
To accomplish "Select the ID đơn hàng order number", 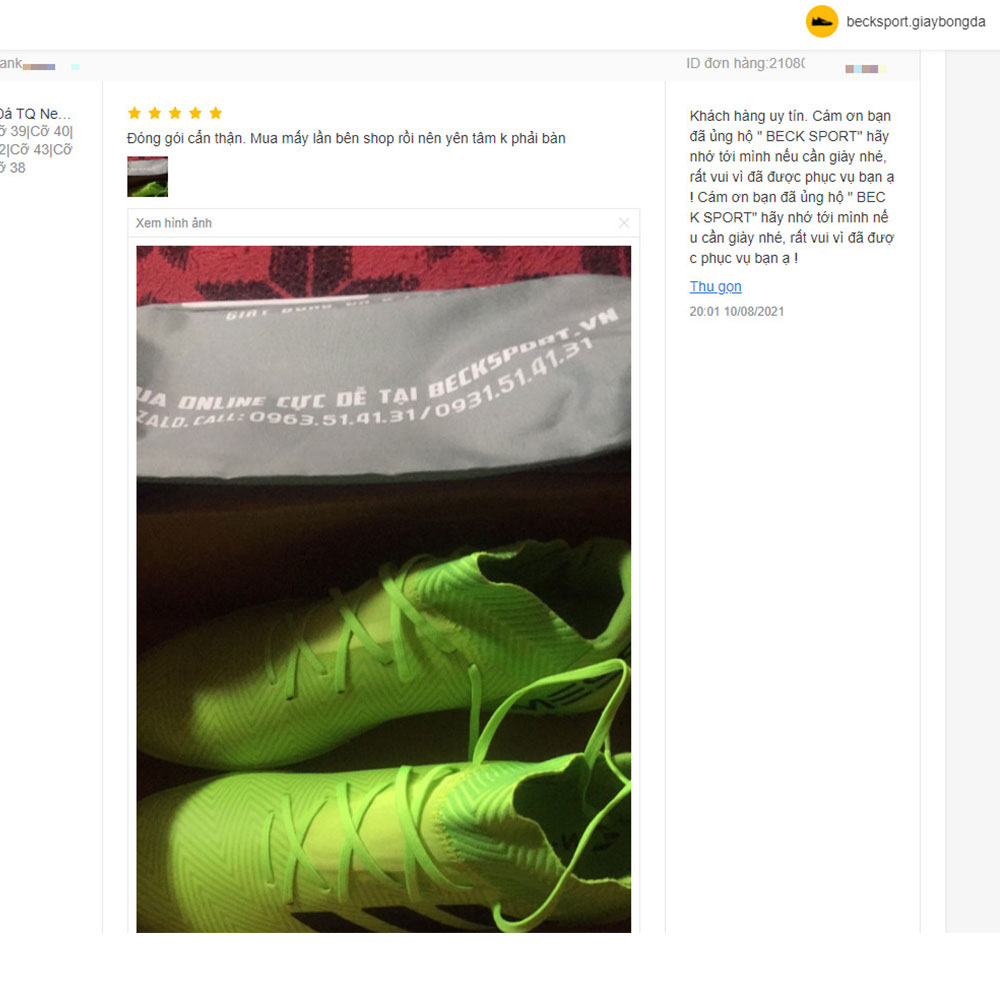I will [x=745, y=63].
